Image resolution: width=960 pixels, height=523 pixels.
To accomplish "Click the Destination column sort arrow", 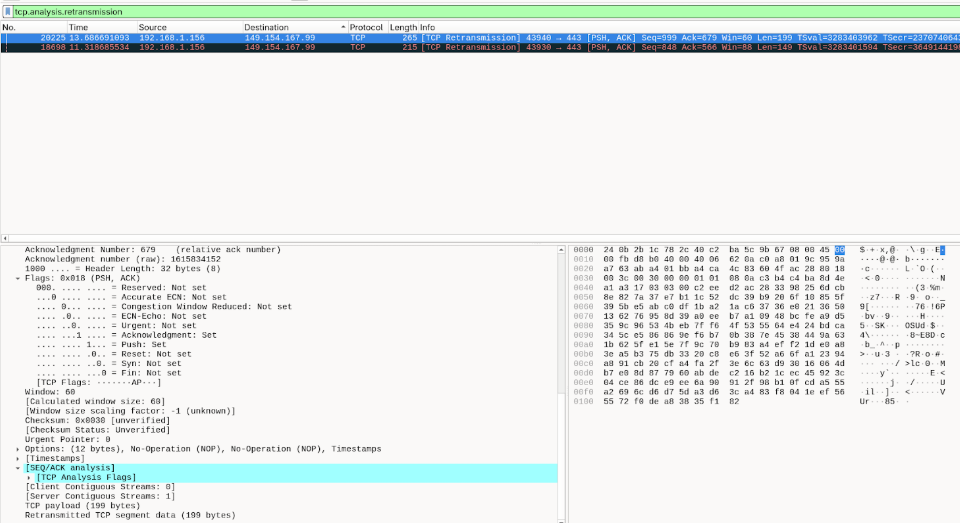I will click(x=343, y=27).
